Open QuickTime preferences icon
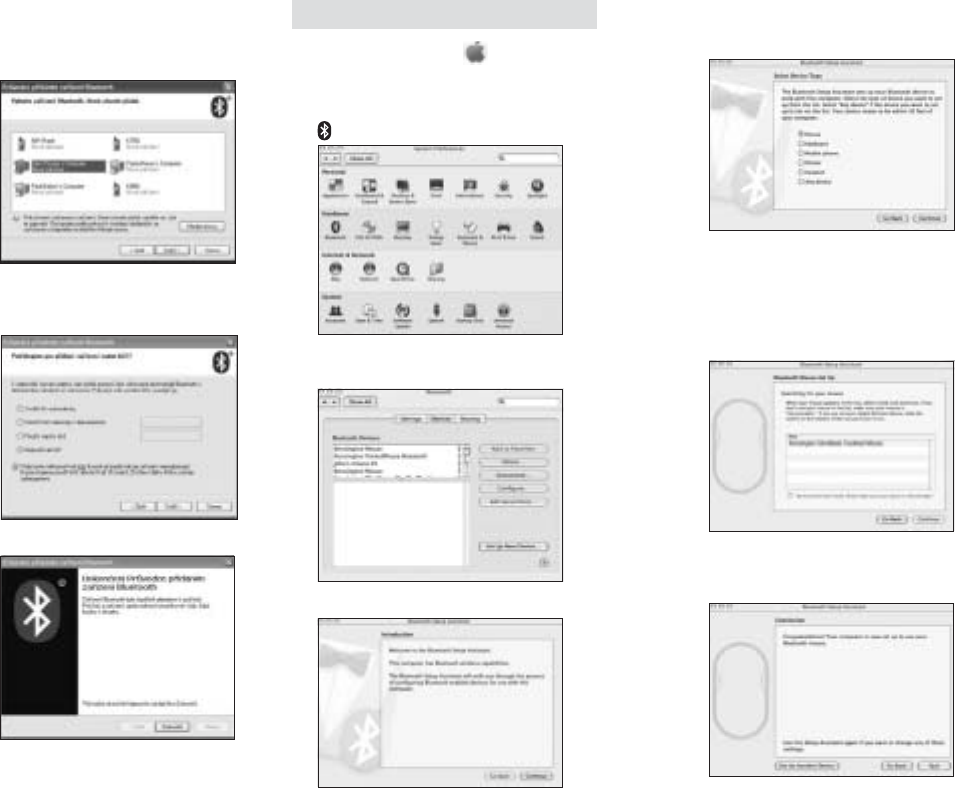Screen dimensions: 955x788 (403, 271)
